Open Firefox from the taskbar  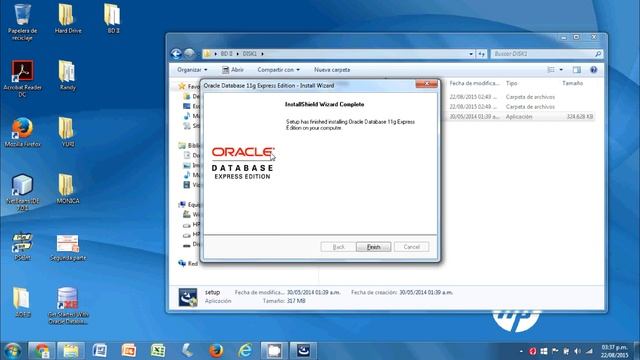click(x=216, y=351)
